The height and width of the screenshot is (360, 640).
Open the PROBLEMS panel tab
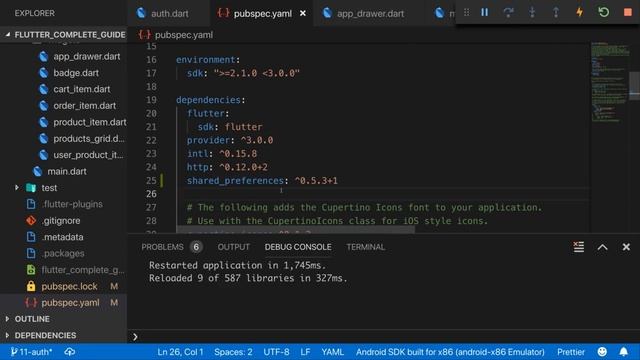pos(162,247)
